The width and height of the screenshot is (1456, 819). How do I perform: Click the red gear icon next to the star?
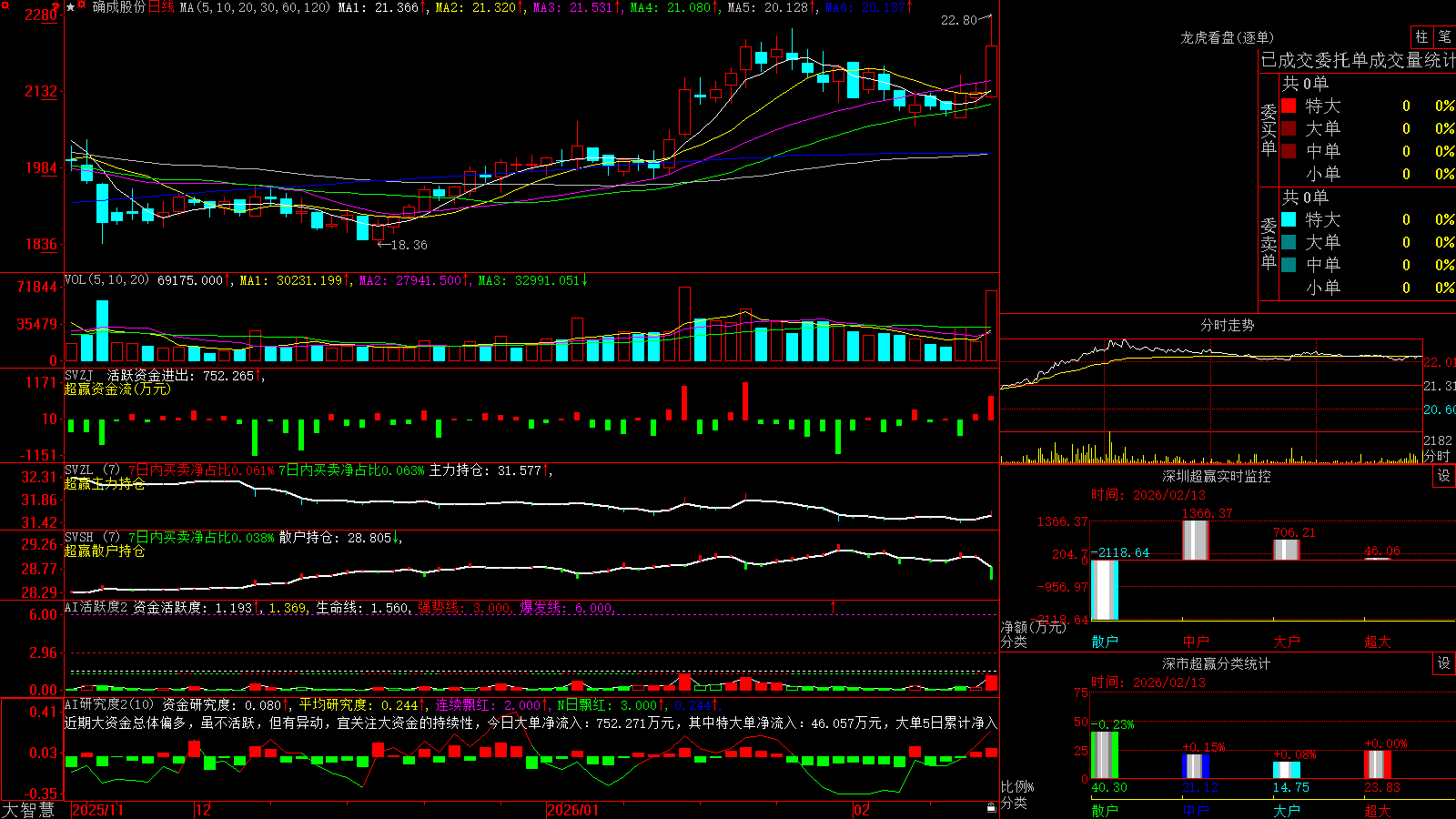point(81,5)
